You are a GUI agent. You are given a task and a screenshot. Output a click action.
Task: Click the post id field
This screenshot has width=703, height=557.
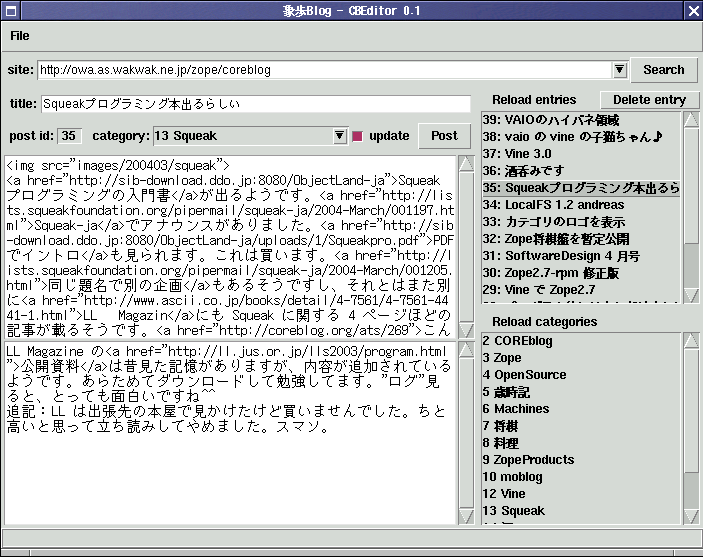coord(70,136)
